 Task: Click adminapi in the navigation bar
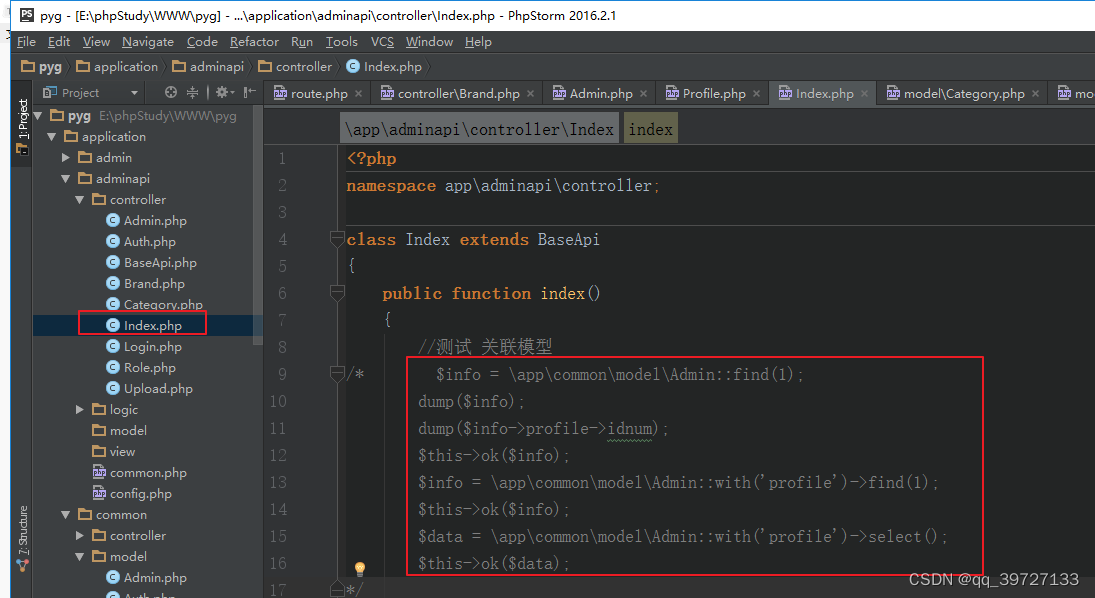point(208,66)
